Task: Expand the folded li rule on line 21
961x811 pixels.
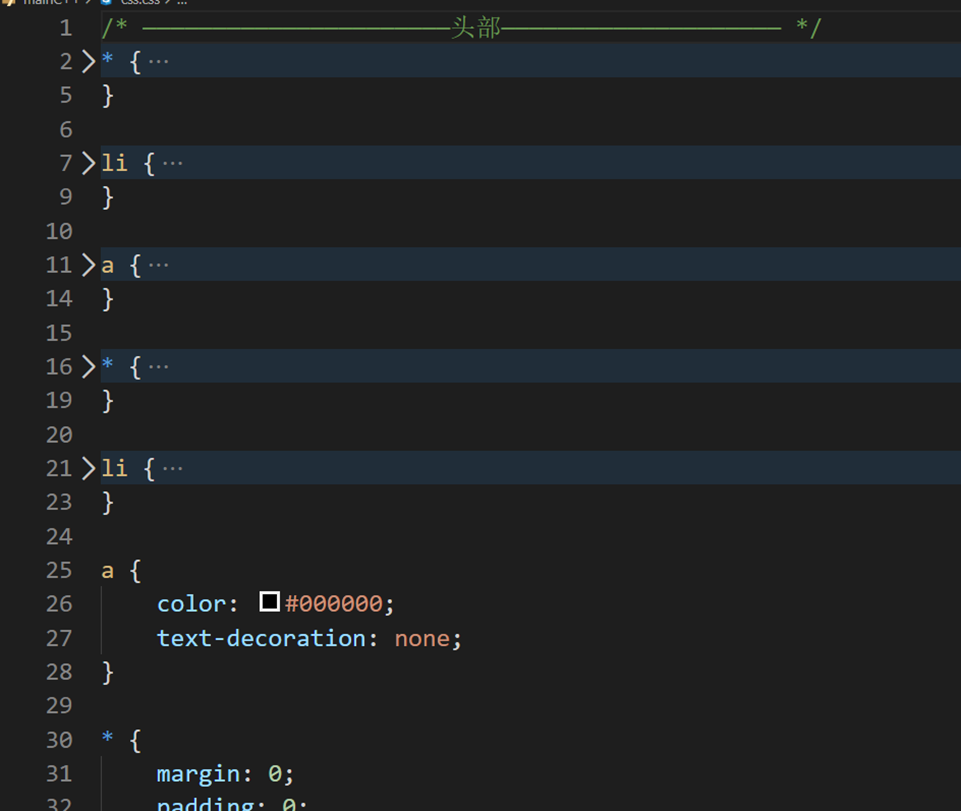Action: (x=88, y=468)
